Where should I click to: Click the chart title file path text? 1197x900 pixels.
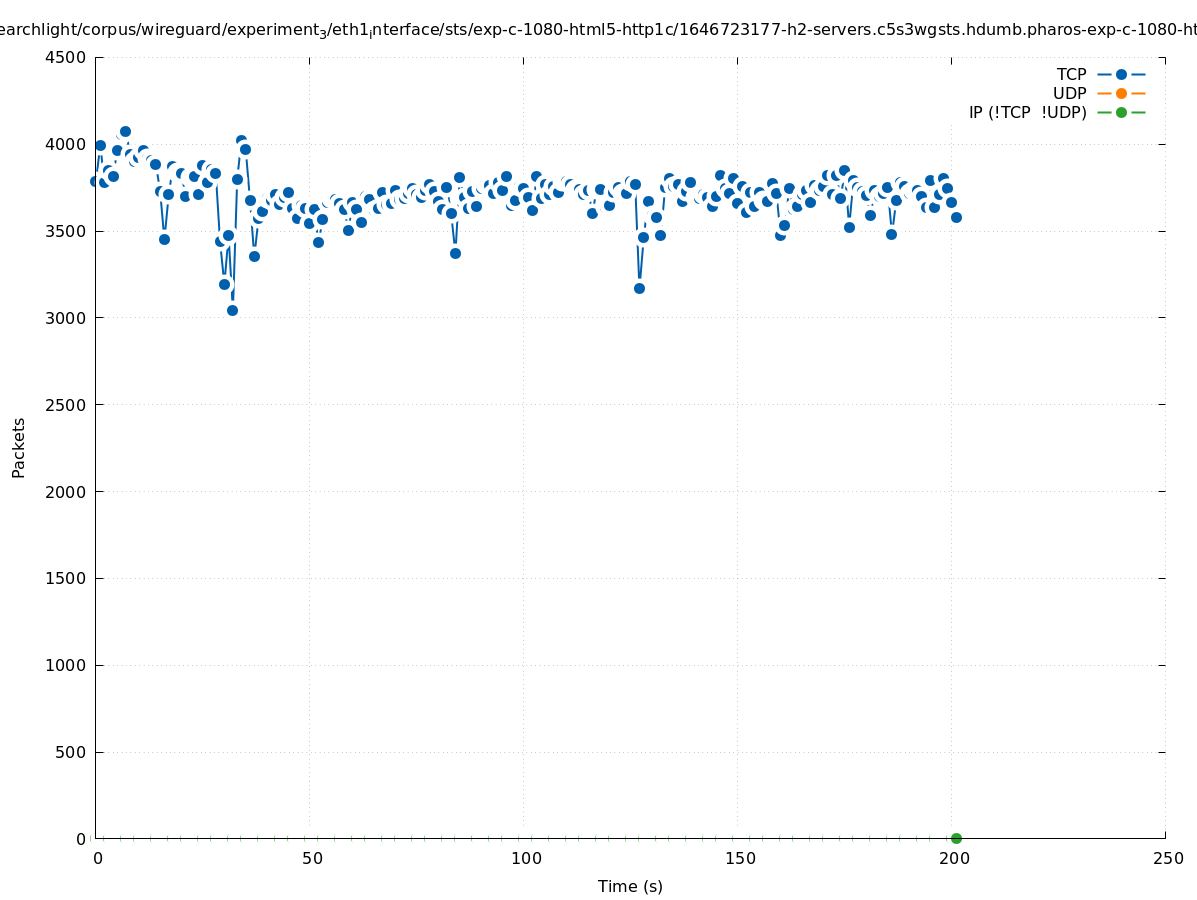click(x=598, y=30)
